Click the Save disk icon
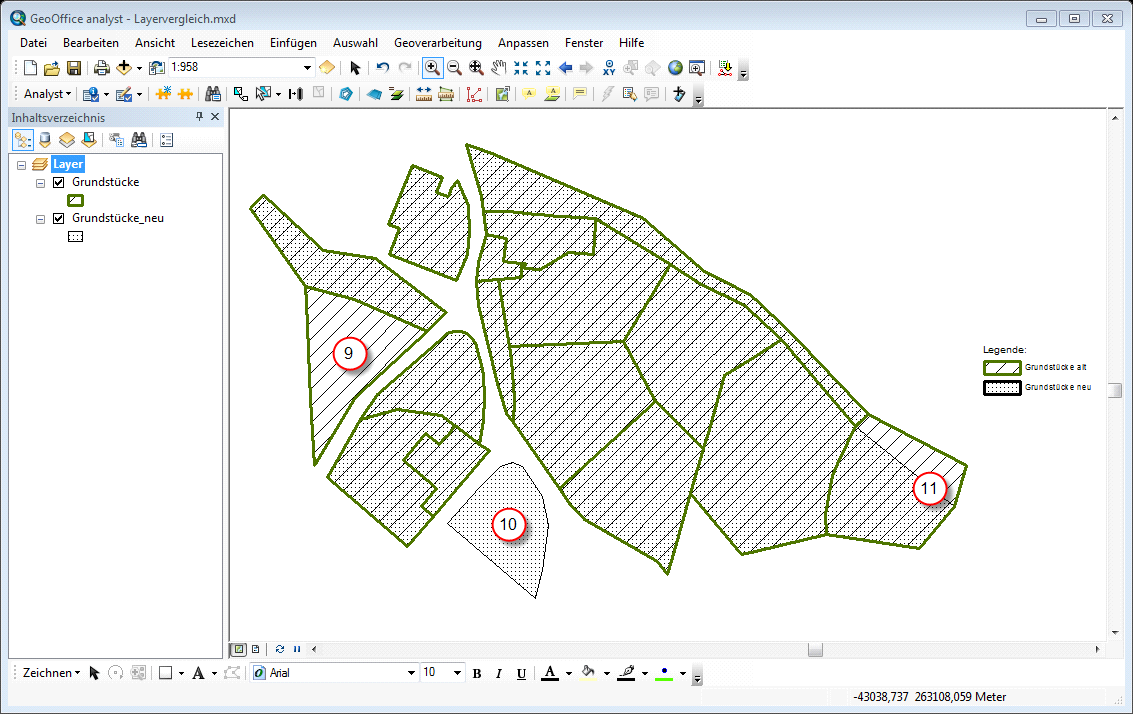The height and width of the screenshot is (714, 1133). click(74, 68)
